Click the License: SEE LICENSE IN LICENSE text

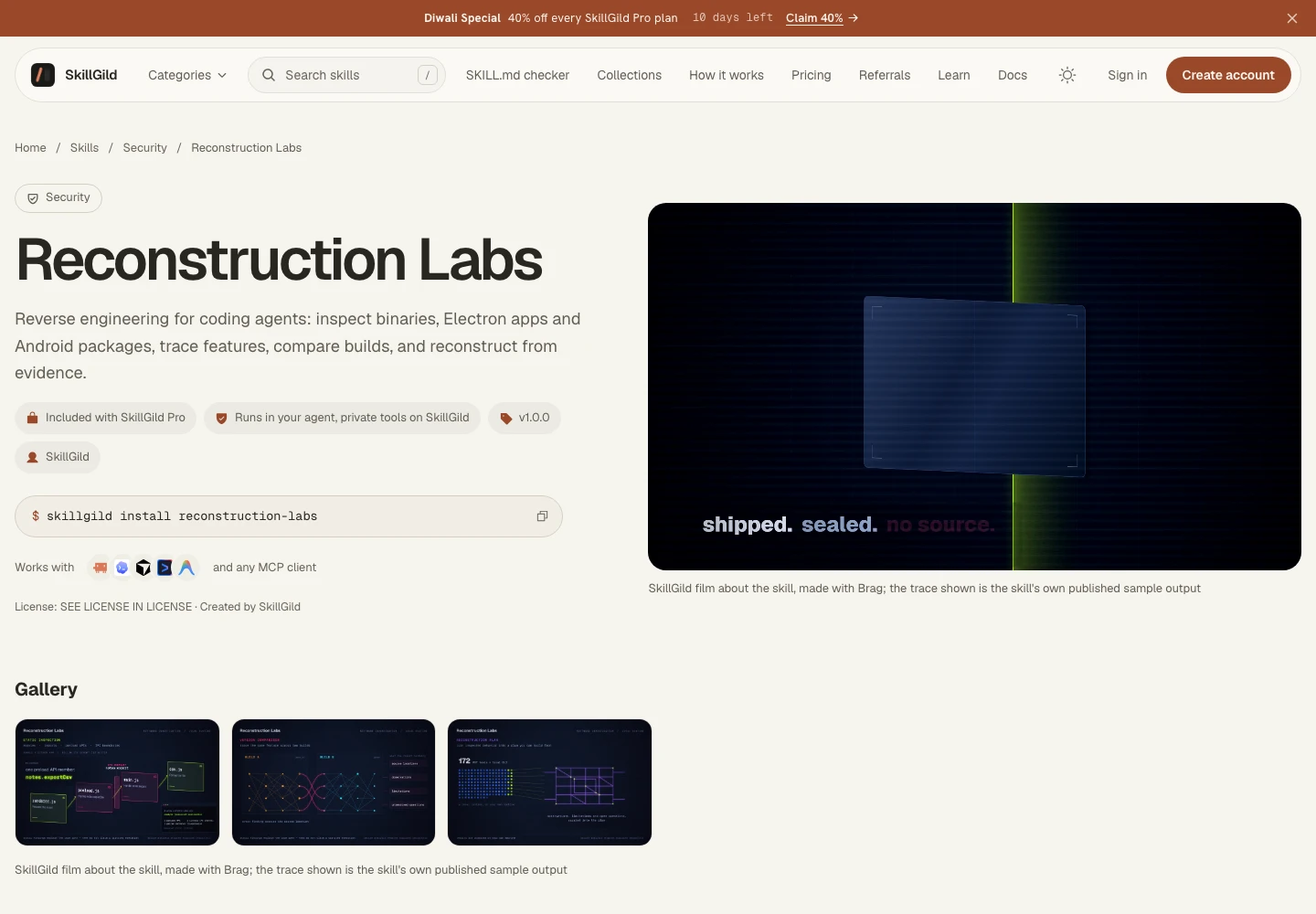tap(103, 607)
